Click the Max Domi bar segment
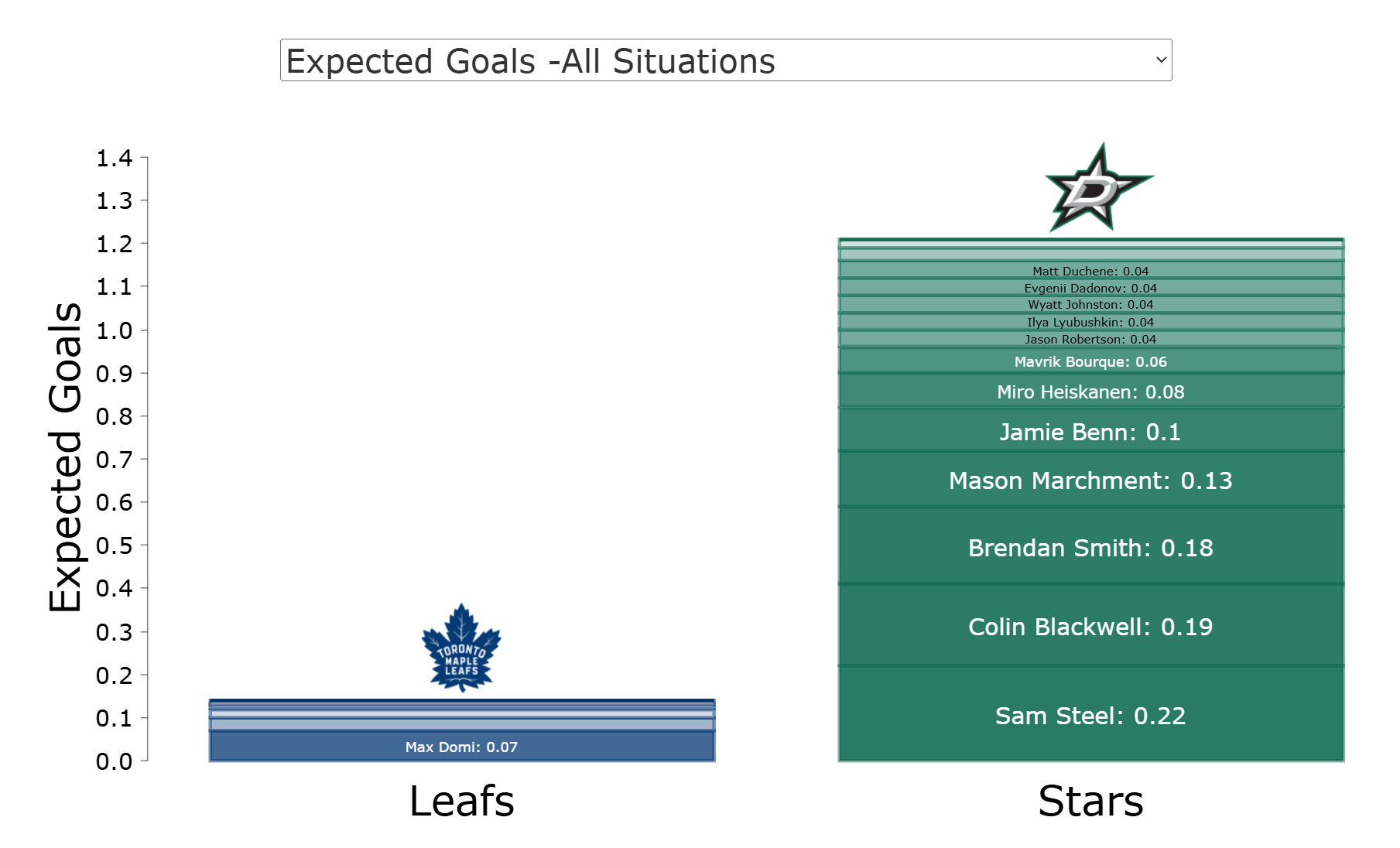This screenshot has width=1400, height=848. (461, 747)
